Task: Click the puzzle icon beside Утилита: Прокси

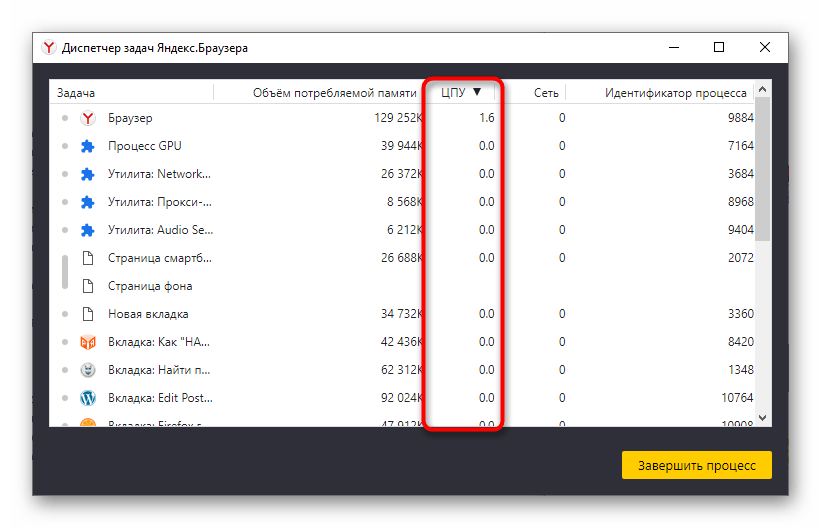Action: [88, 202]
